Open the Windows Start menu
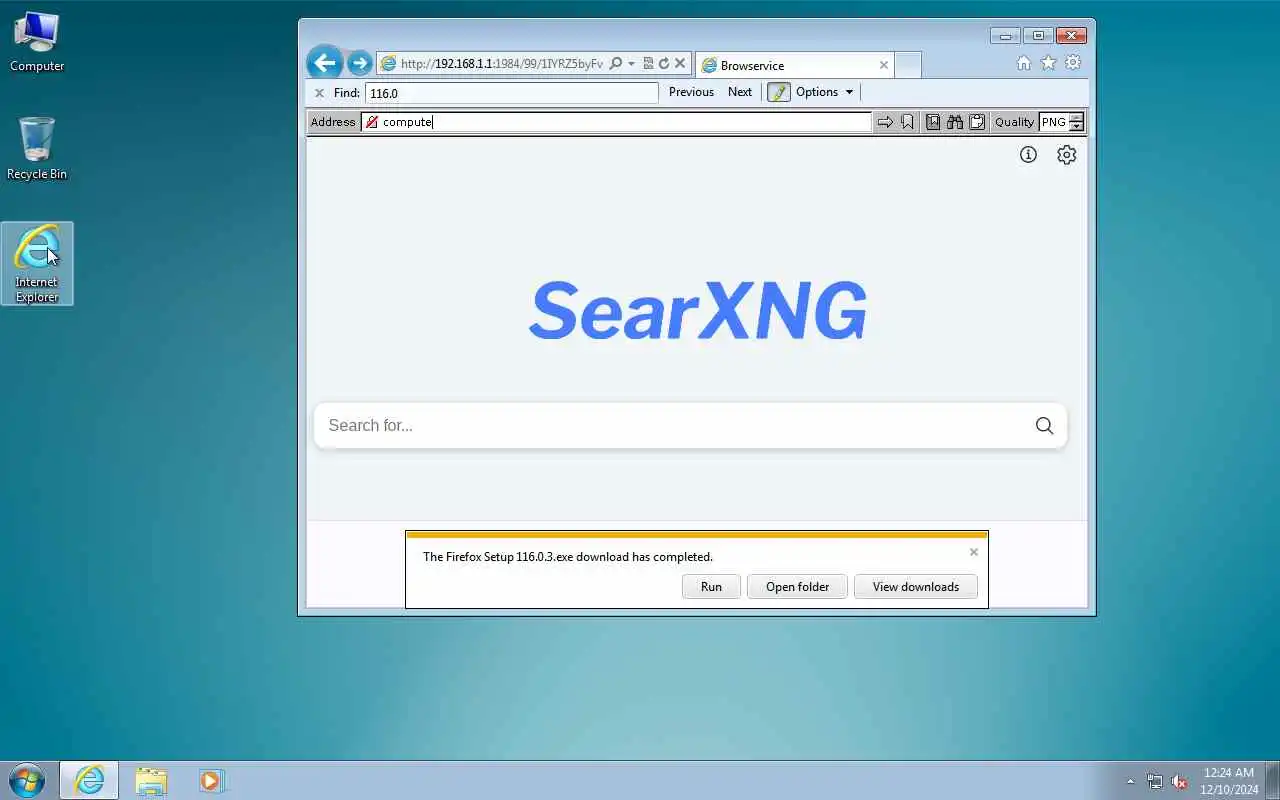 [27, 780]
